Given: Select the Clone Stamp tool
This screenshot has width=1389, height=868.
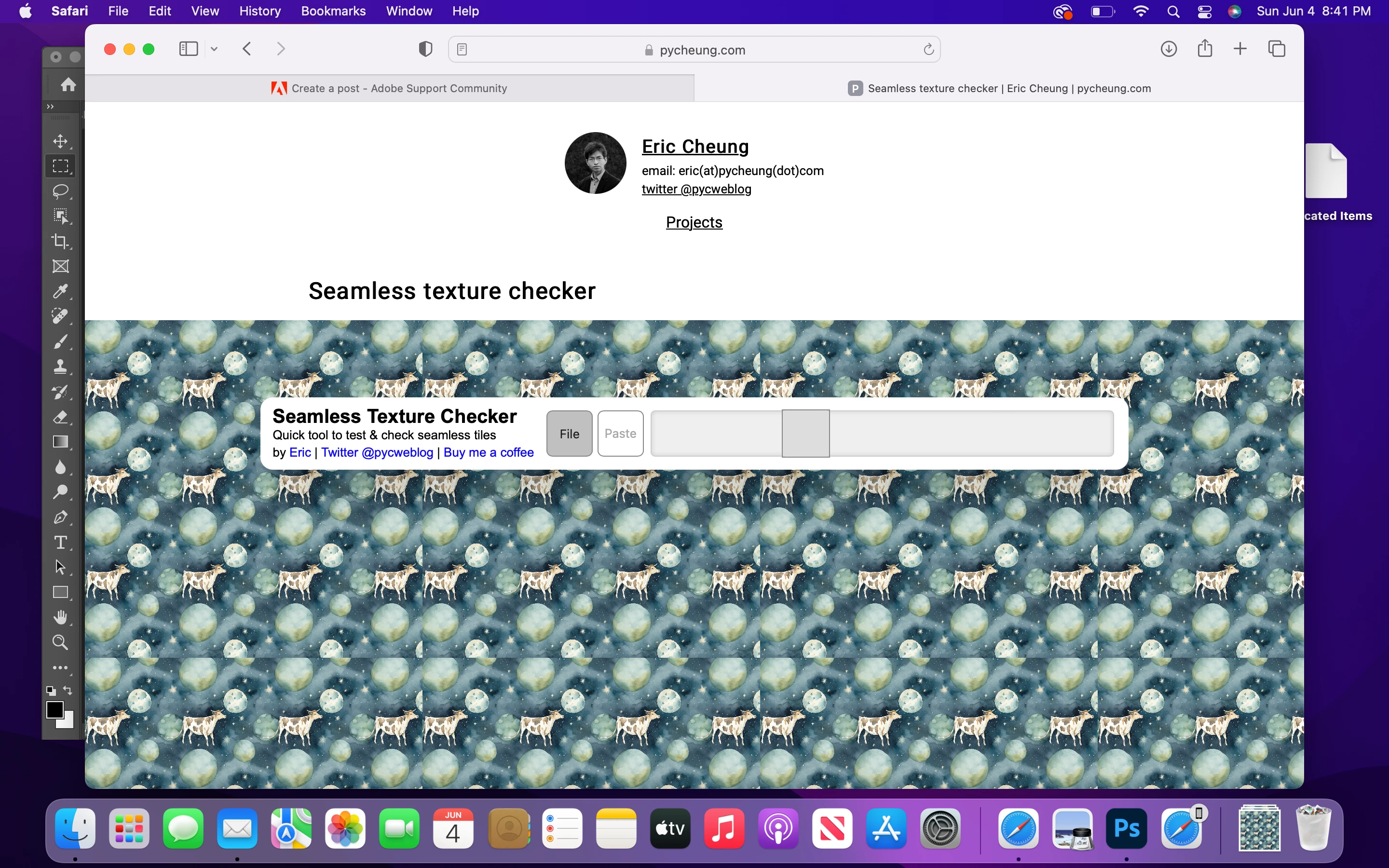Looking at the screenshot, I should coord(60,366).
